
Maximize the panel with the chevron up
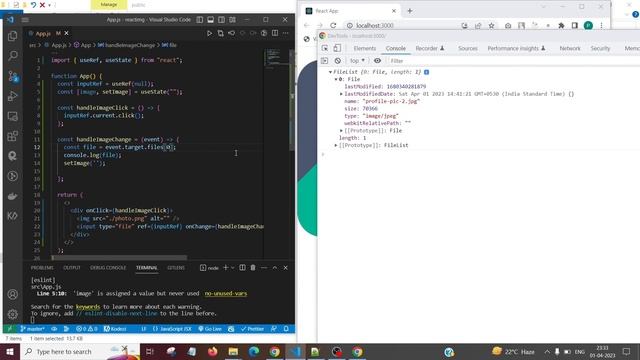(x=275, y=268)
